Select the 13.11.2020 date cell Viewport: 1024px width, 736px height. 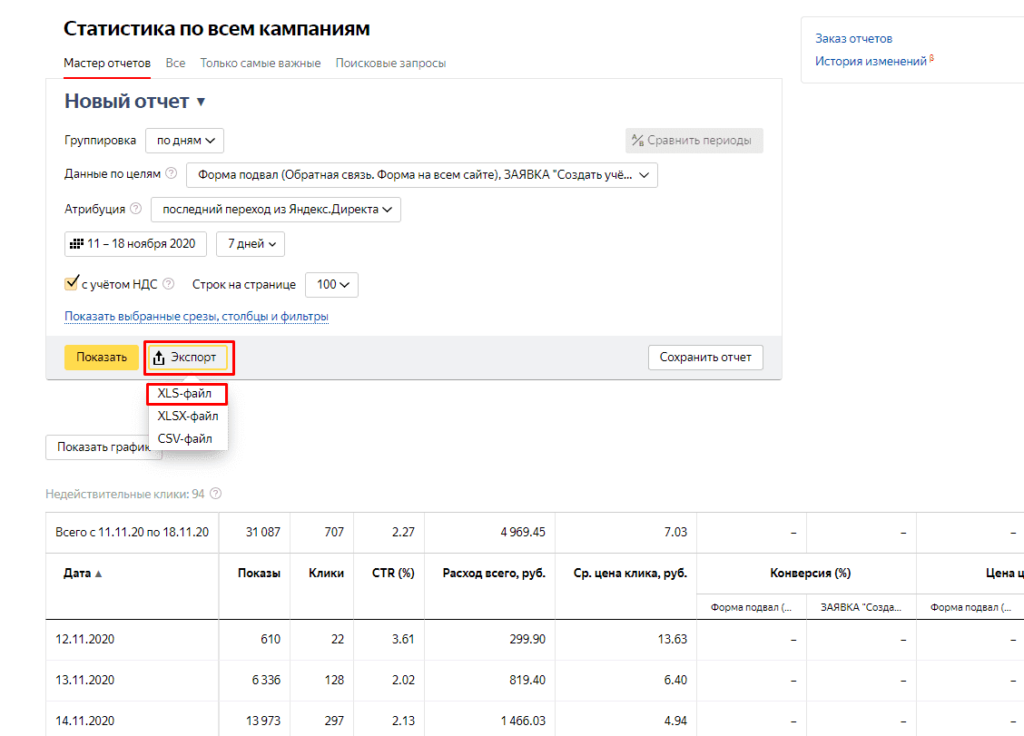click(x=85, y=680)
